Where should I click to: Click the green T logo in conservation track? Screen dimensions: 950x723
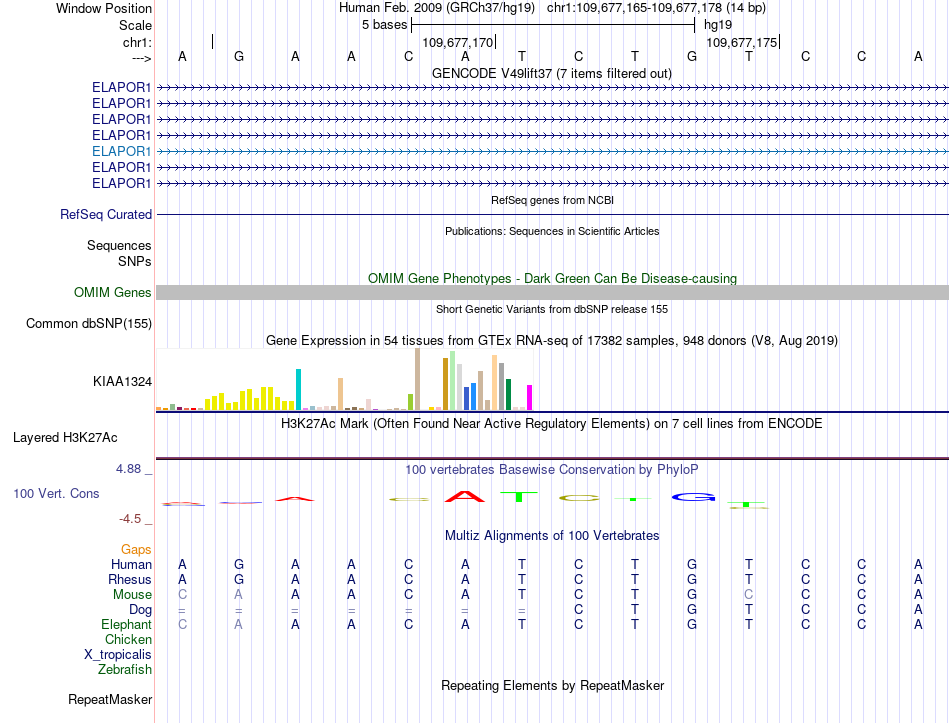click(x=519, y=496)
